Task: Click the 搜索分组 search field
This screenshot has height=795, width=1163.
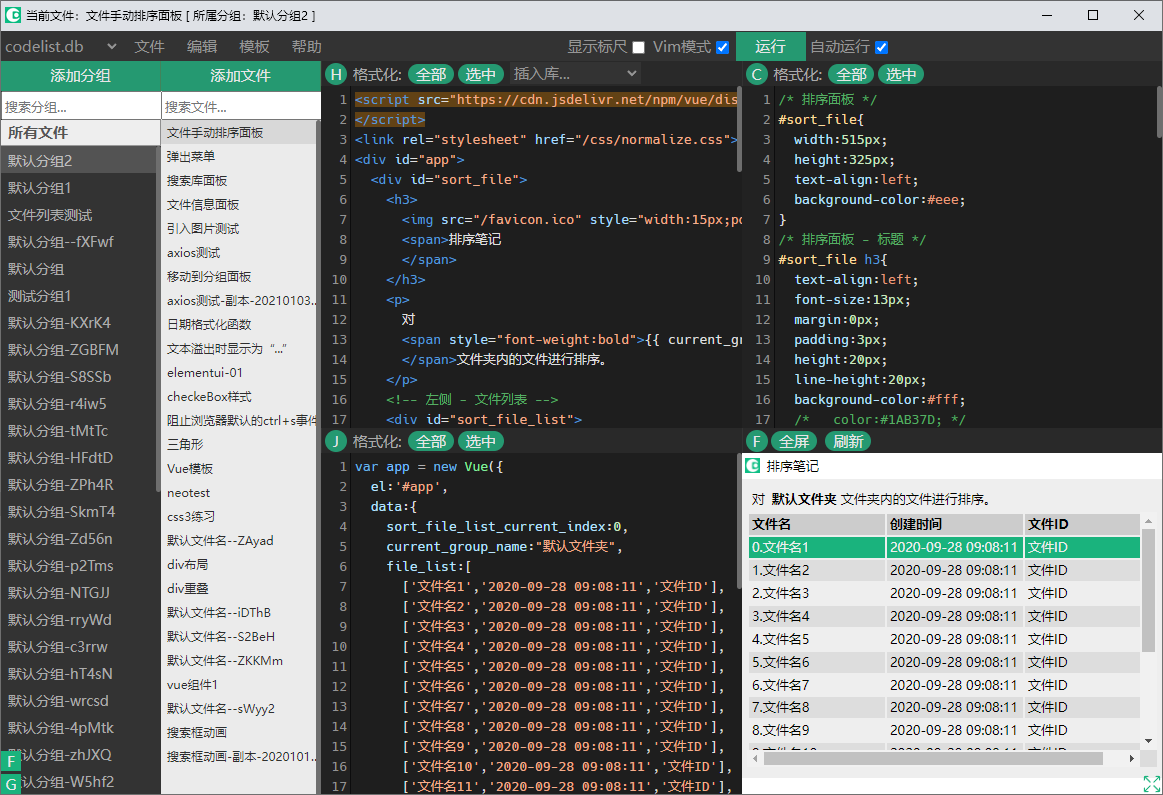Action: point(81,107)
